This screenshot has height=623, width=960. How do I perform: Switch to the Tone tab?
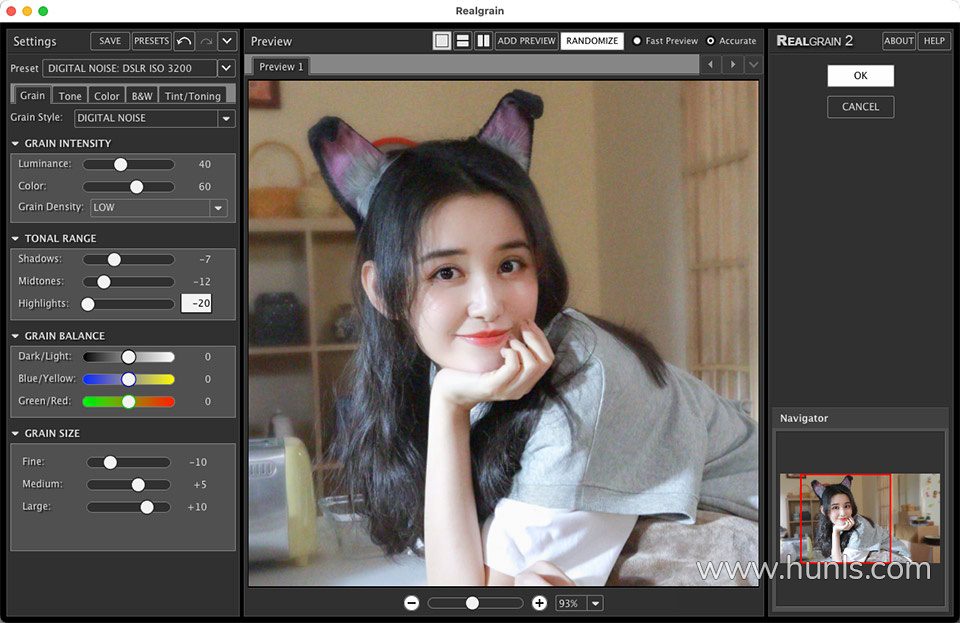click(x=70, y=96)
